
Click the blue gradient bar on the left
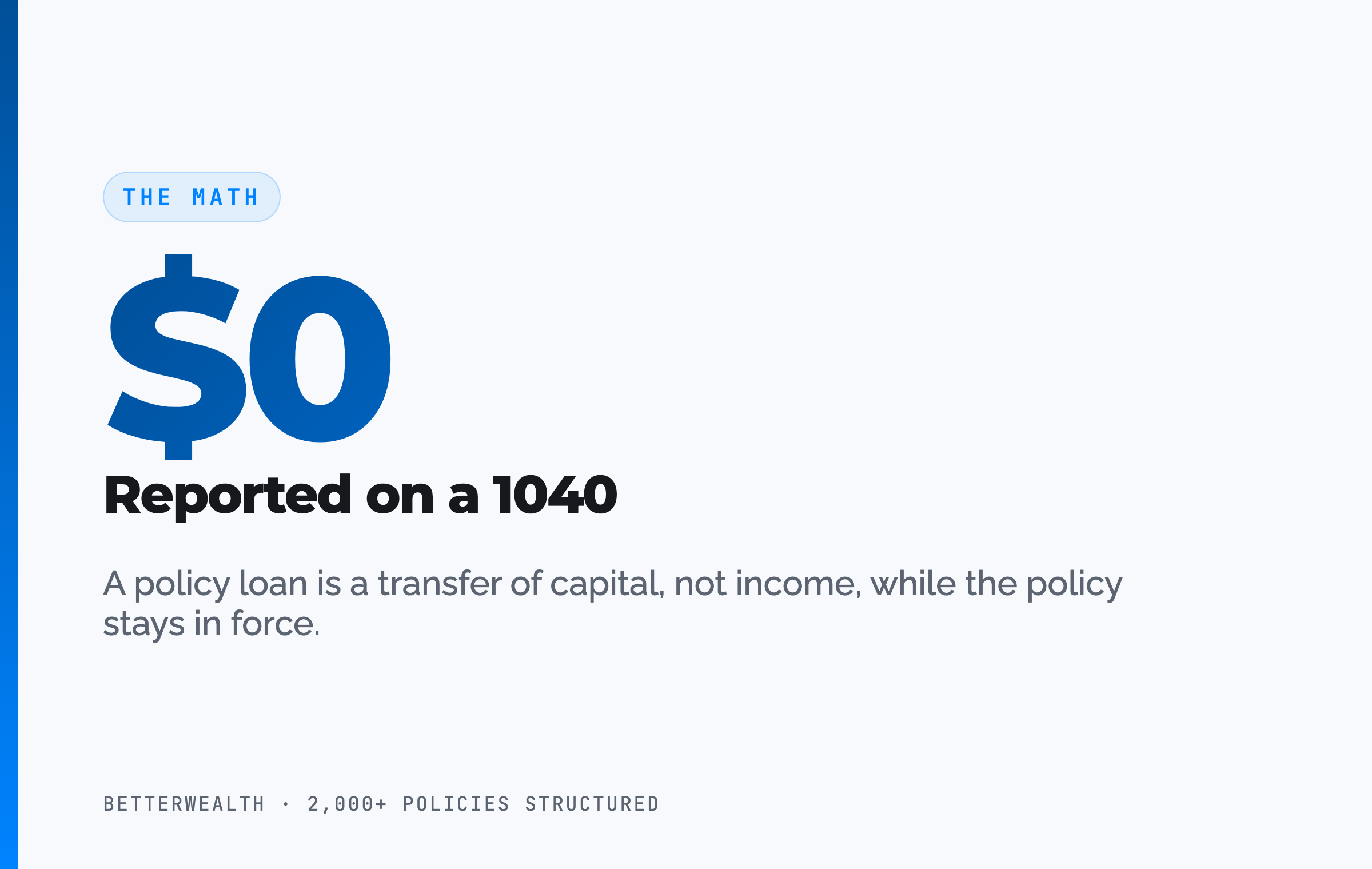(9, 434)
